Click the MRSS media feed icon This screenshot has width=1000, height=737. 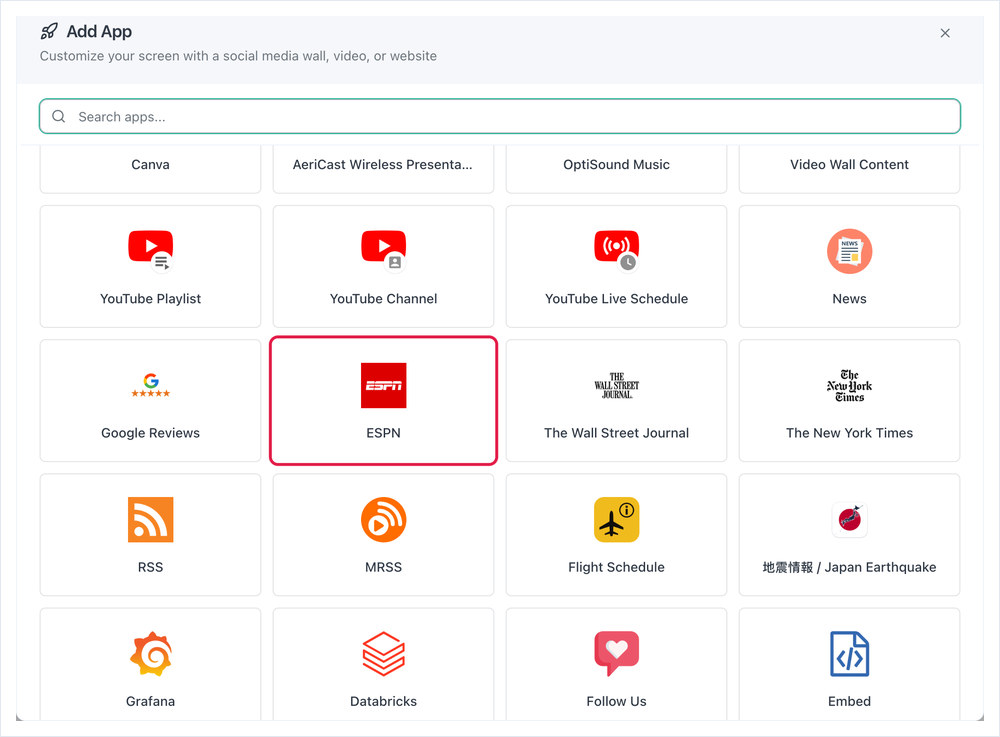(383, 520)
